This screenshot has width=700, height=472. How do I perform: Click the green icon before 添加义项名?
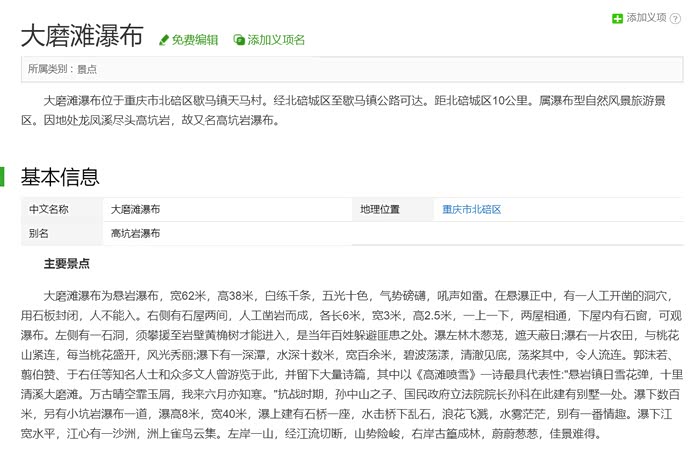tap(239, 40)
